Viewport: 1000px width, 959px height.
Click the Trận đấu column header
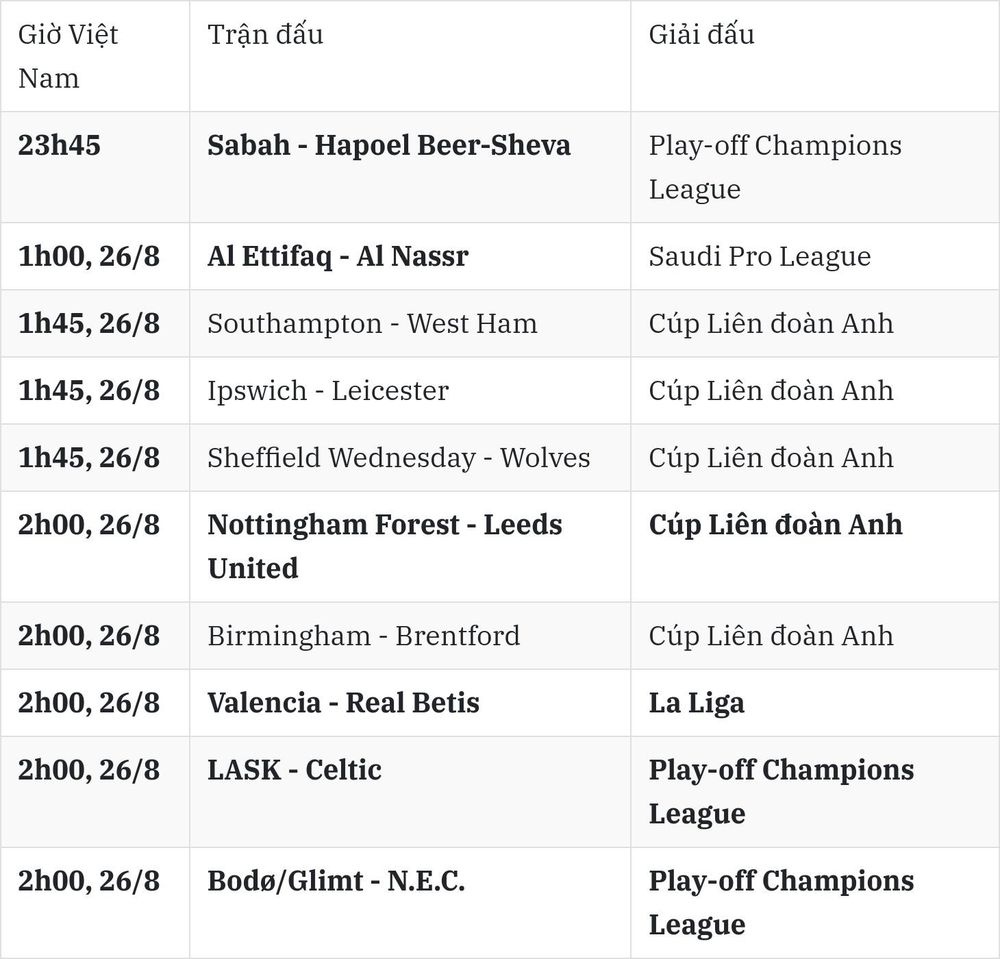click(x=265, y=34)
